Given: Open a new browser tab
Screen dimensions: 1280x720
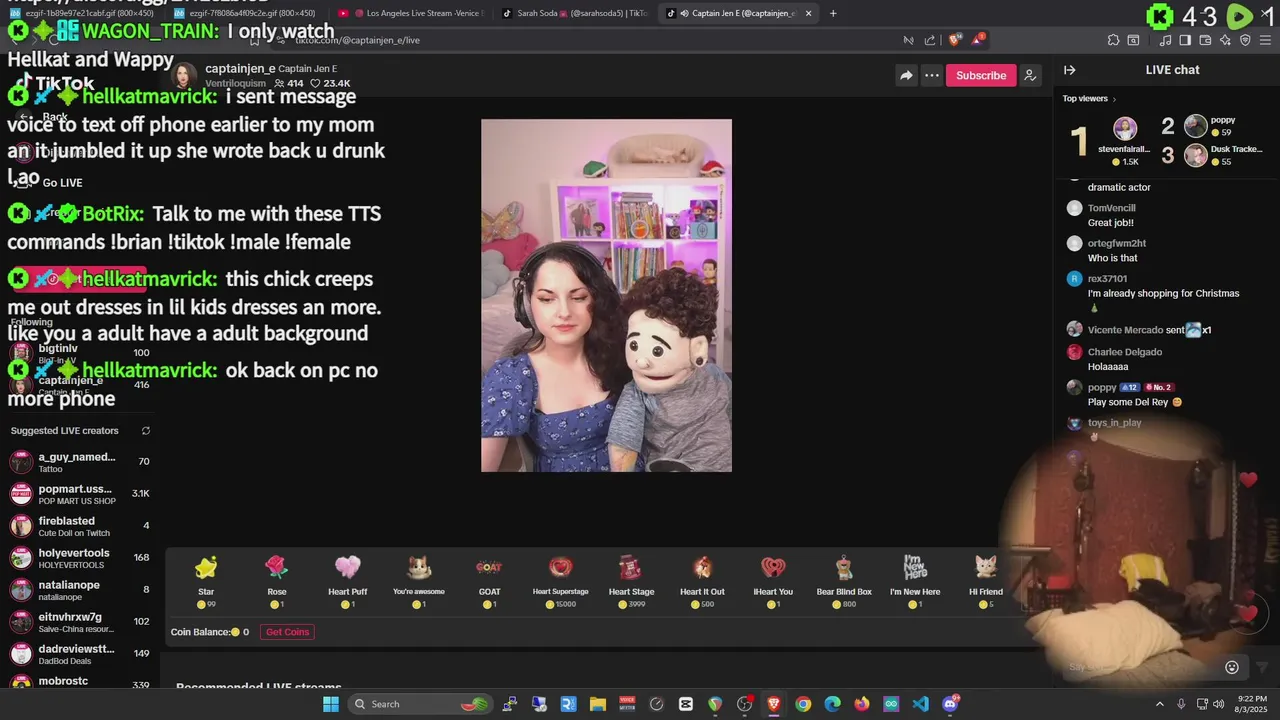Looking at the screenshot, I should (833, 13).
